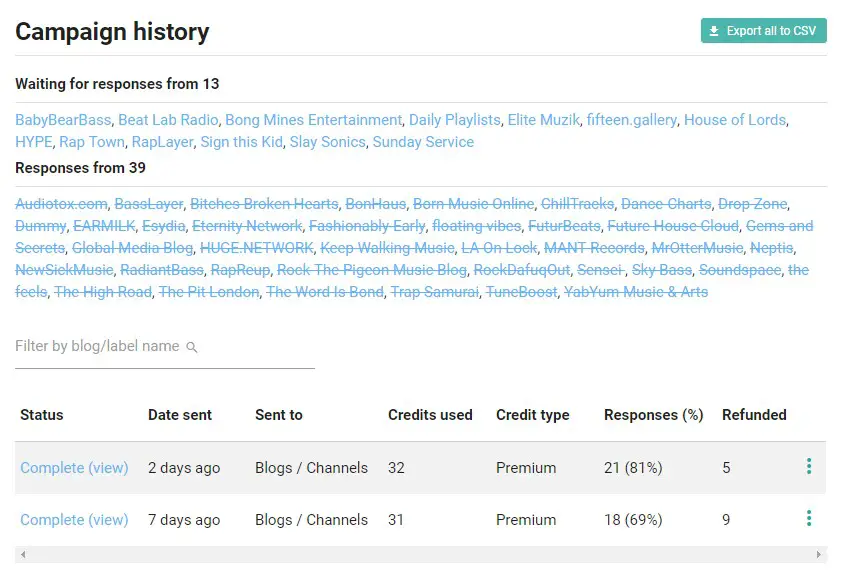844x580 pixels.
Task: Open the Keep Walking Music link
Action: (387, 247)
